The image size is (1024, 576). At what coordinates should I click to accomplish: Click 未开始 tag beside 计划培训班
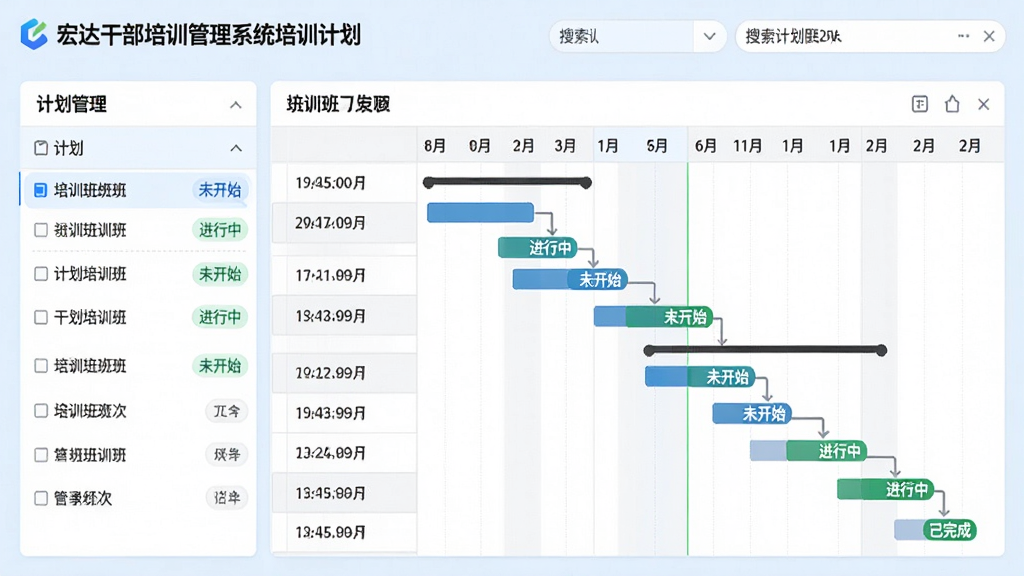[219, 274]
